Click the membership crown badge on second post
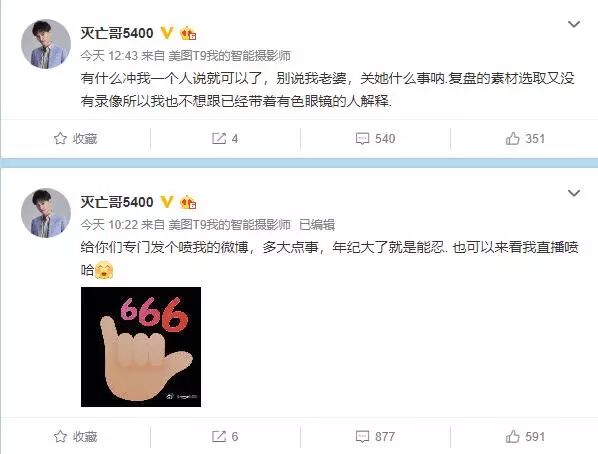Screen dimensions: 598x454 click(x=188, y=202)
